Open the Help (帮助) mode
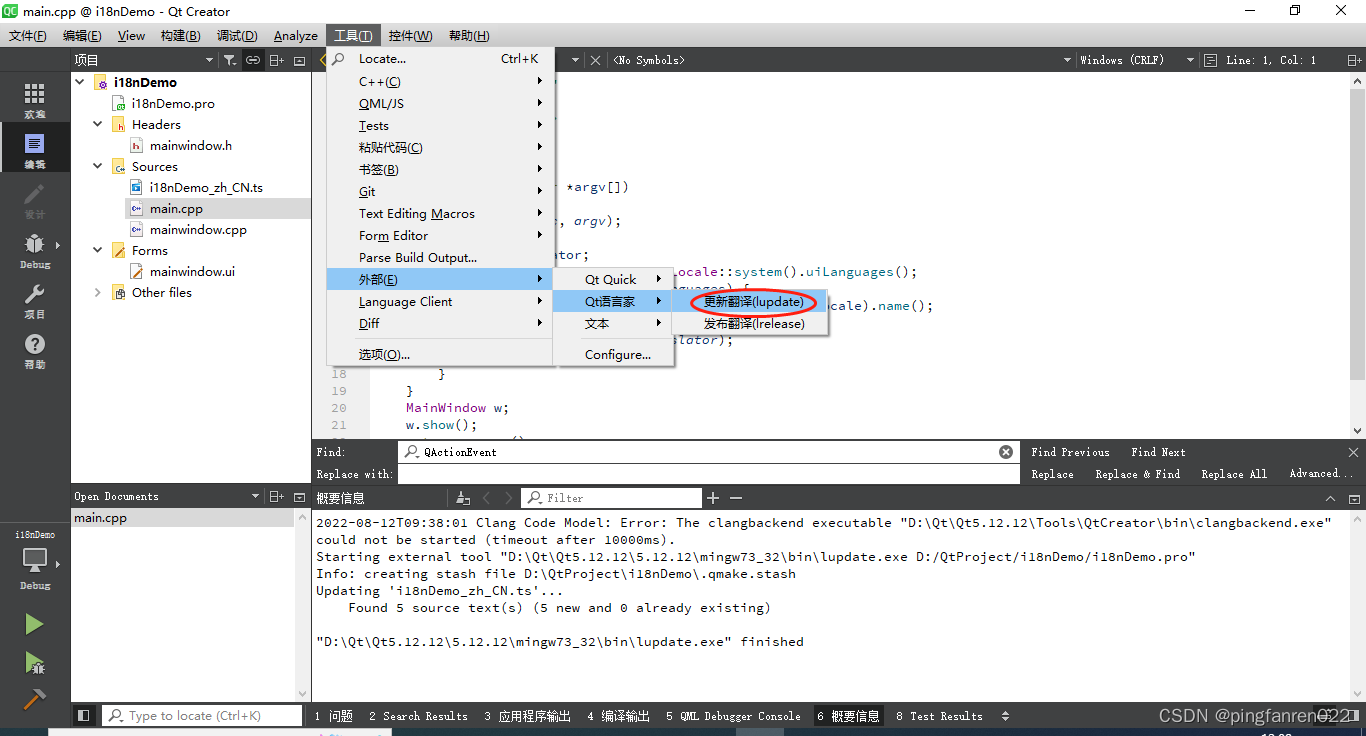The height and width of the screenshot is (736, 1366). coord(35,350)
